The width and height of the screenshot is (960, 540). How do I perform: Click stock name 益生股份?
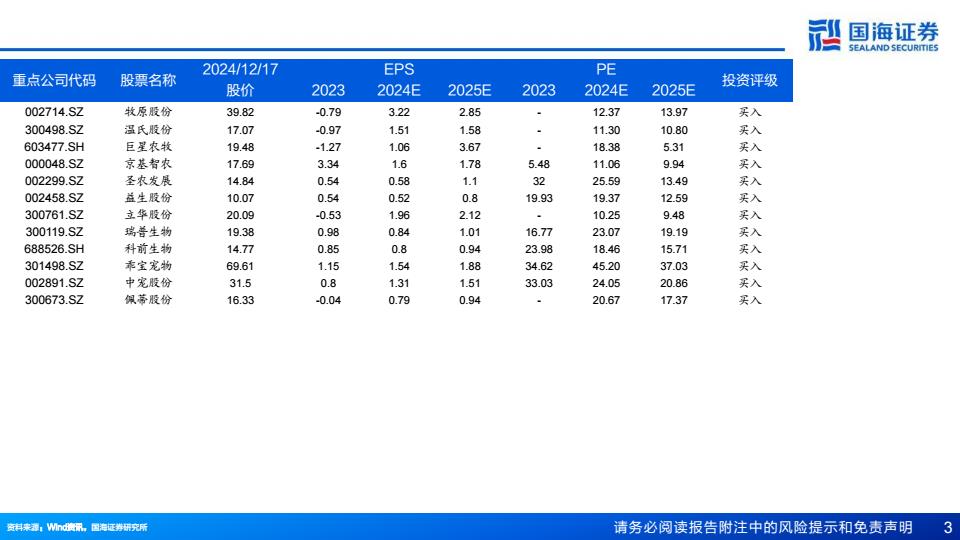pyautogui.click(x=148, y=198)
